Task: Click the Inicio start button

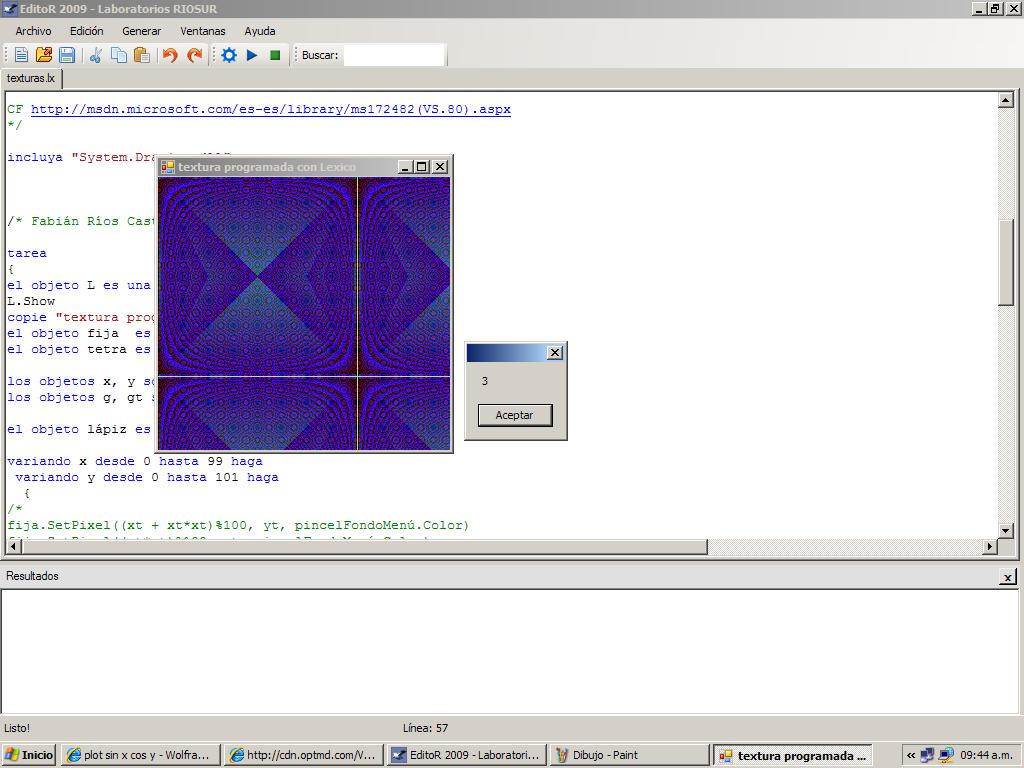Action: [x=29, y=755]
